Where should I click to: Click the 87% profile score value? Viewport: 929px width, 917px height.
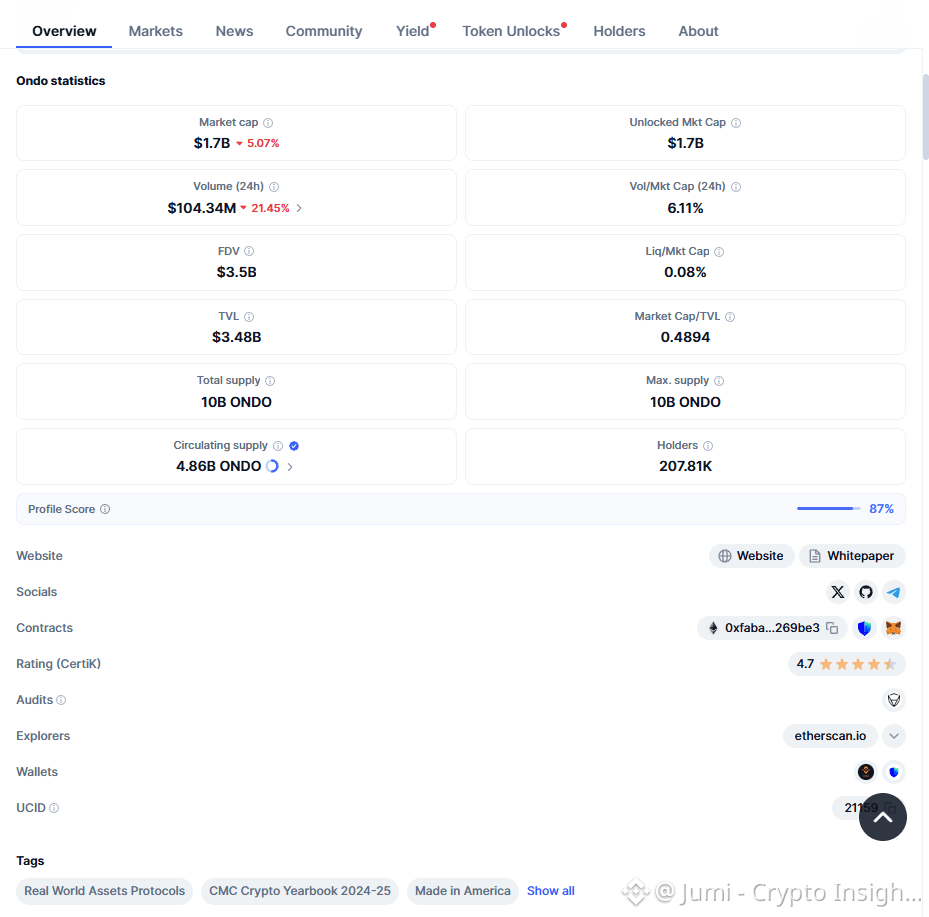coord(881,509)
